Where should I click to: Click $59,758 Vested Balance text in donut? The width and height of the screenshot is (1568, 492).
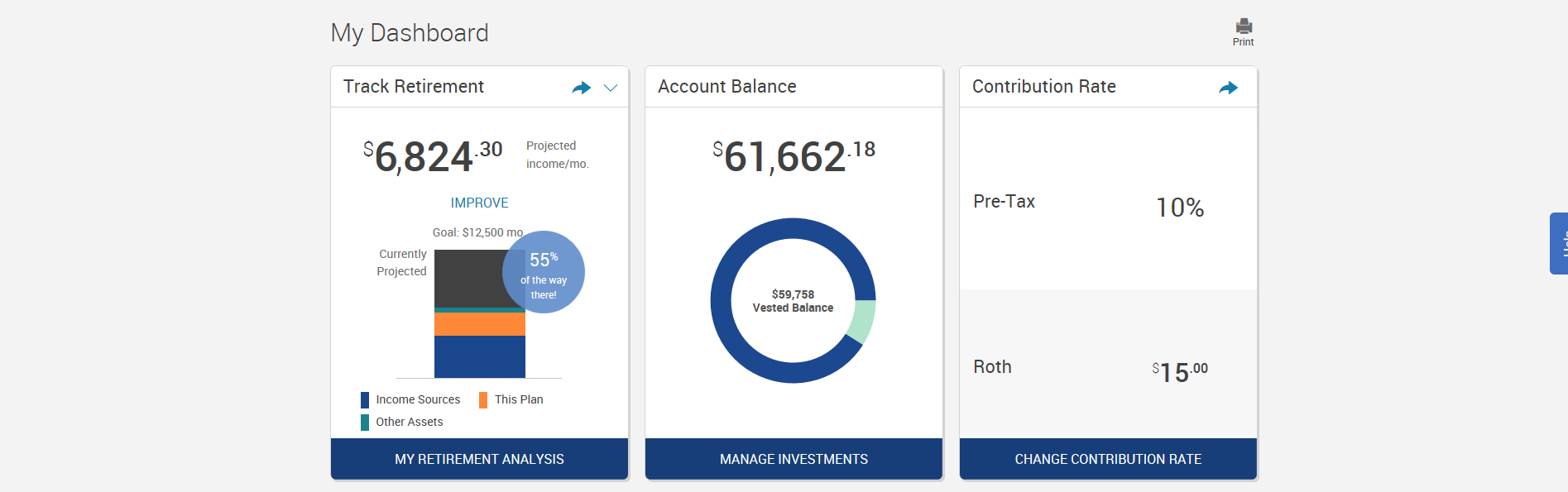tap(793, 301)
